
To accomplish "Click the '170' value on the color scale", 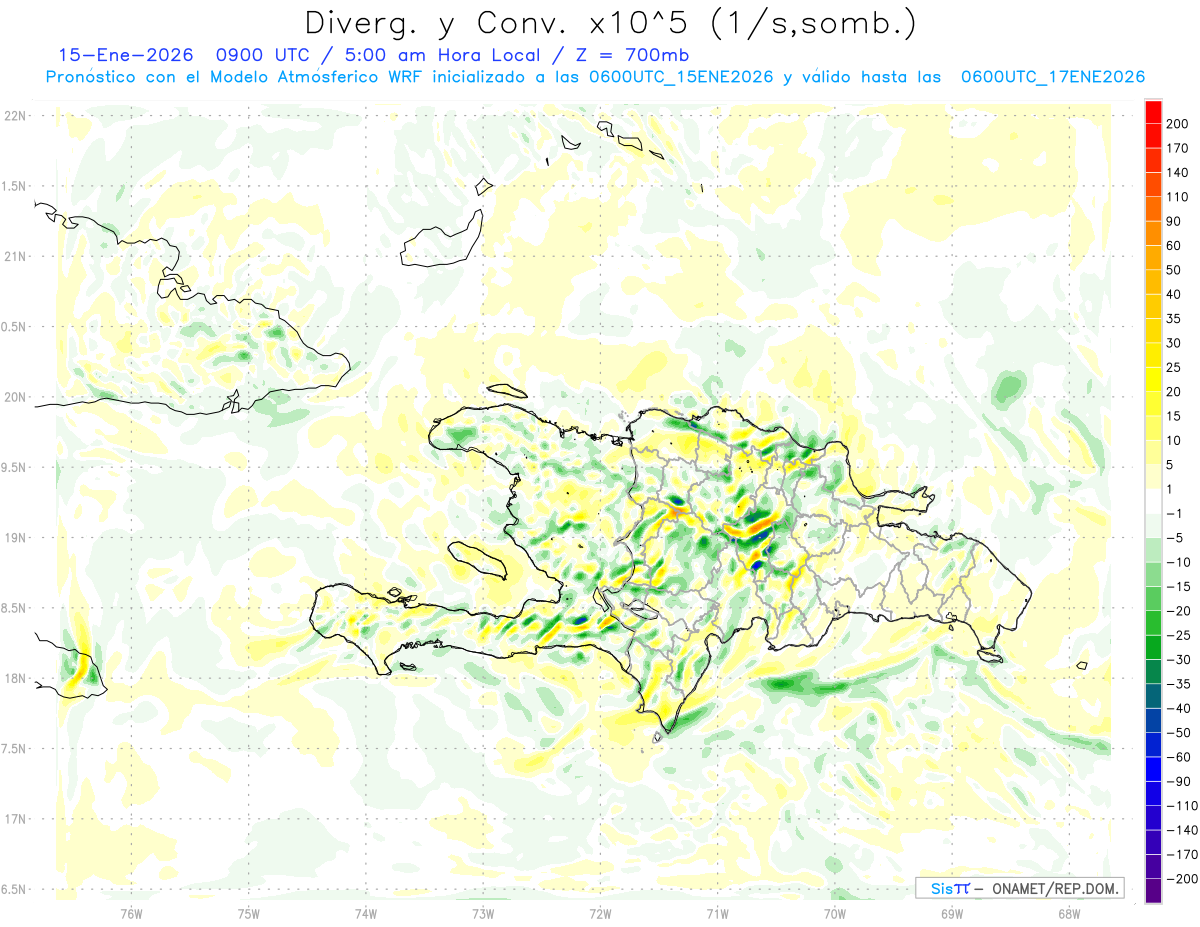I will [x=1178, y=148].
